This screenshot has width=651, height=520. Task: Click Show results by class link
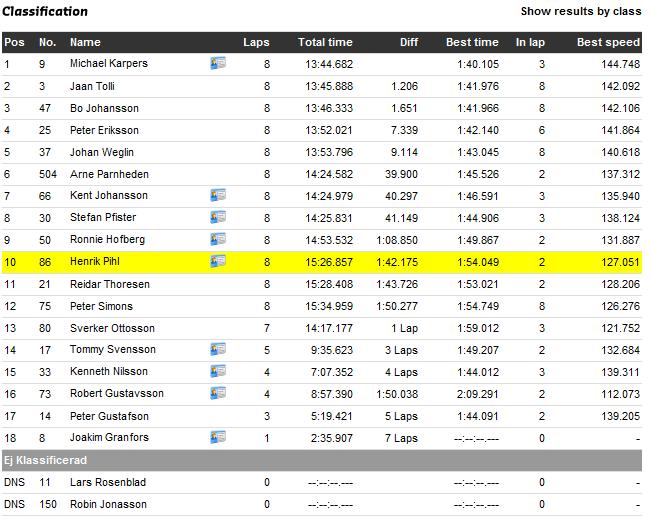(581, 11)
